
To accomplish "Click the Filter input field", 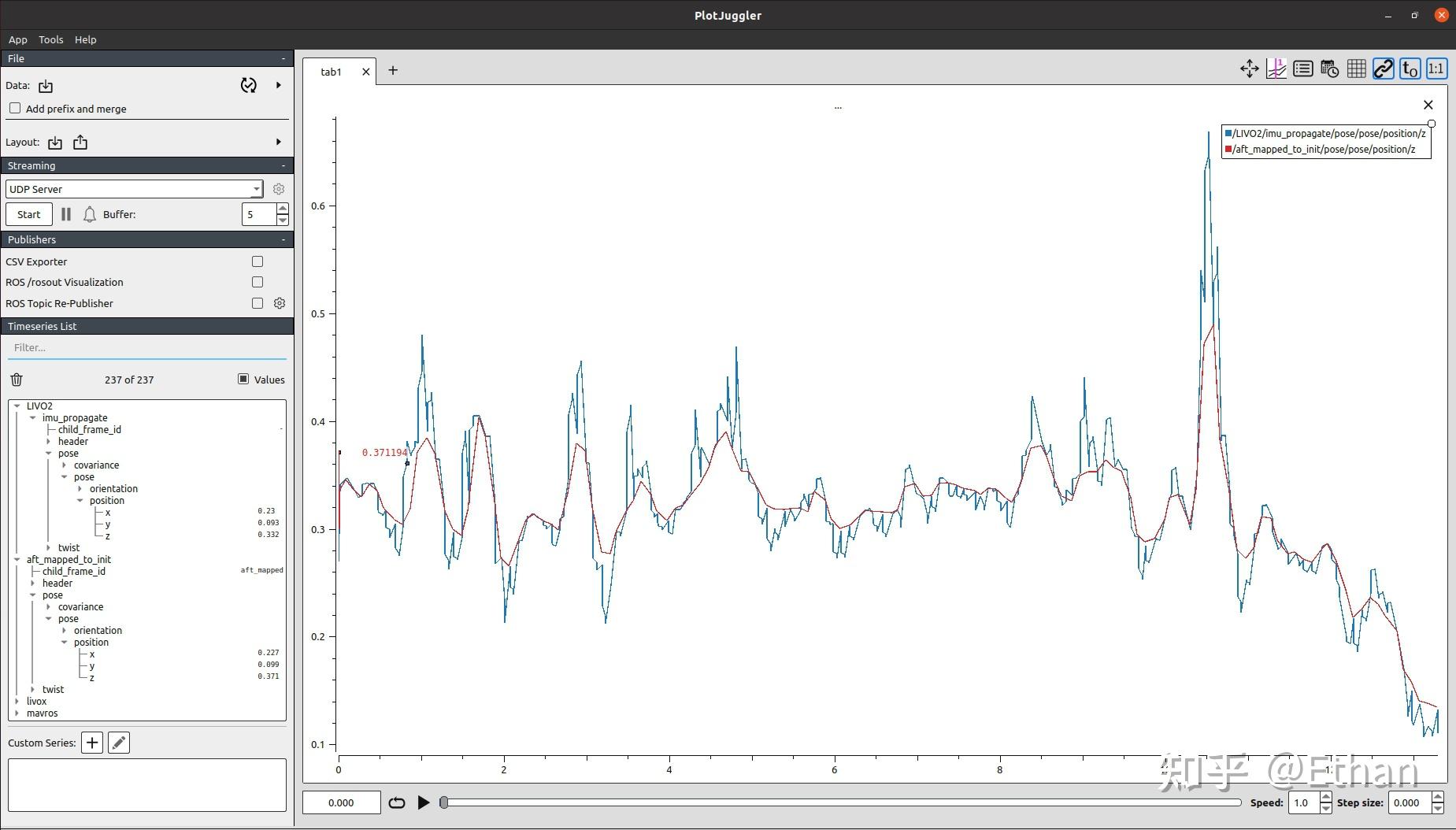I will point(147,347).
